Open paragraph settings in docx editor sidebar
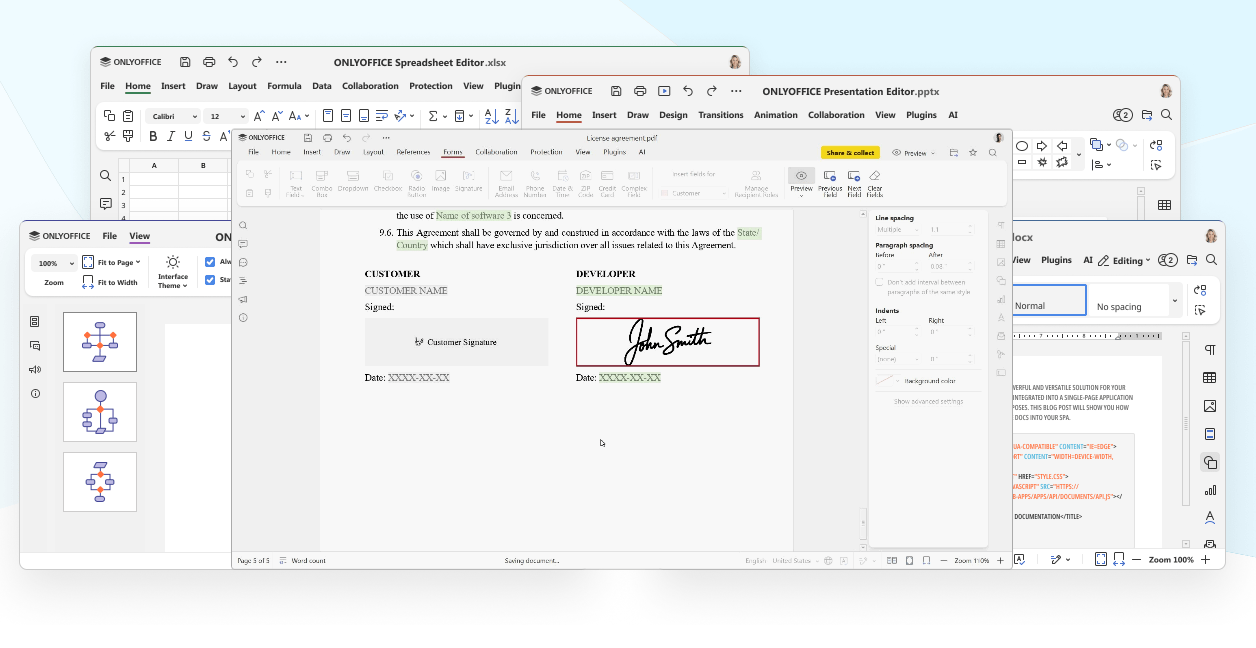 1210,350
